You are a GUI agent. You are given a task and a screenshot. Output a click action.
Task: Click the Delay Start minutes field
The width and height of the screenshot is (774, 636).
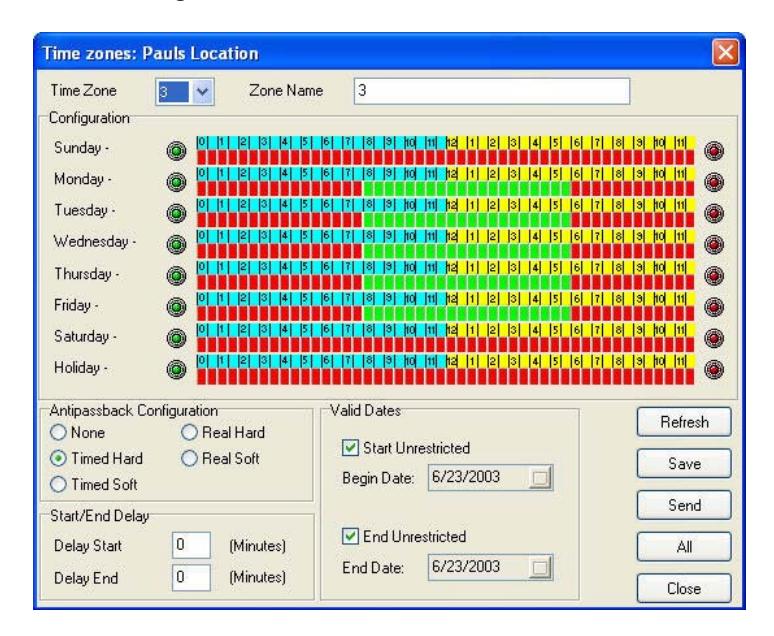click(191, 545)
